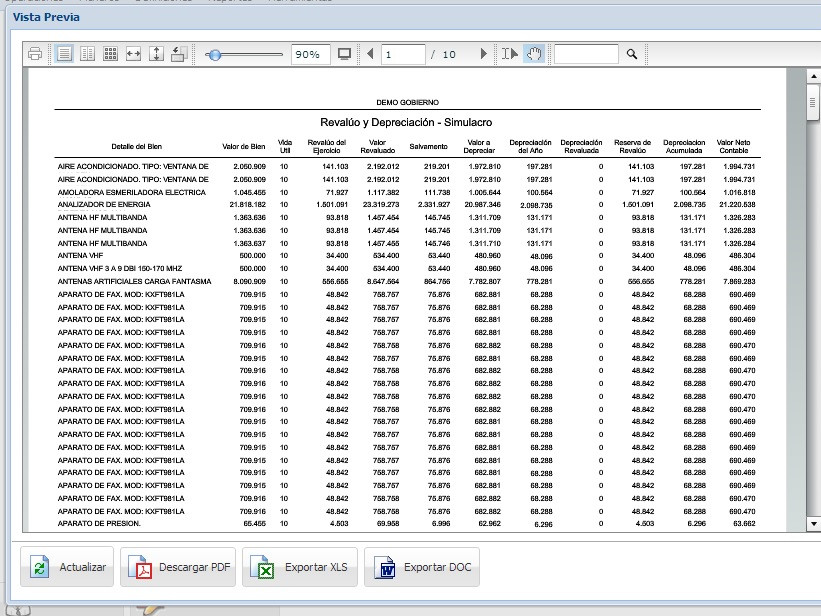Image resolution: width=821 pixels, height=616 pixels.
Task: Click the vertical scrollbar thumb
Action: (813, 103)
